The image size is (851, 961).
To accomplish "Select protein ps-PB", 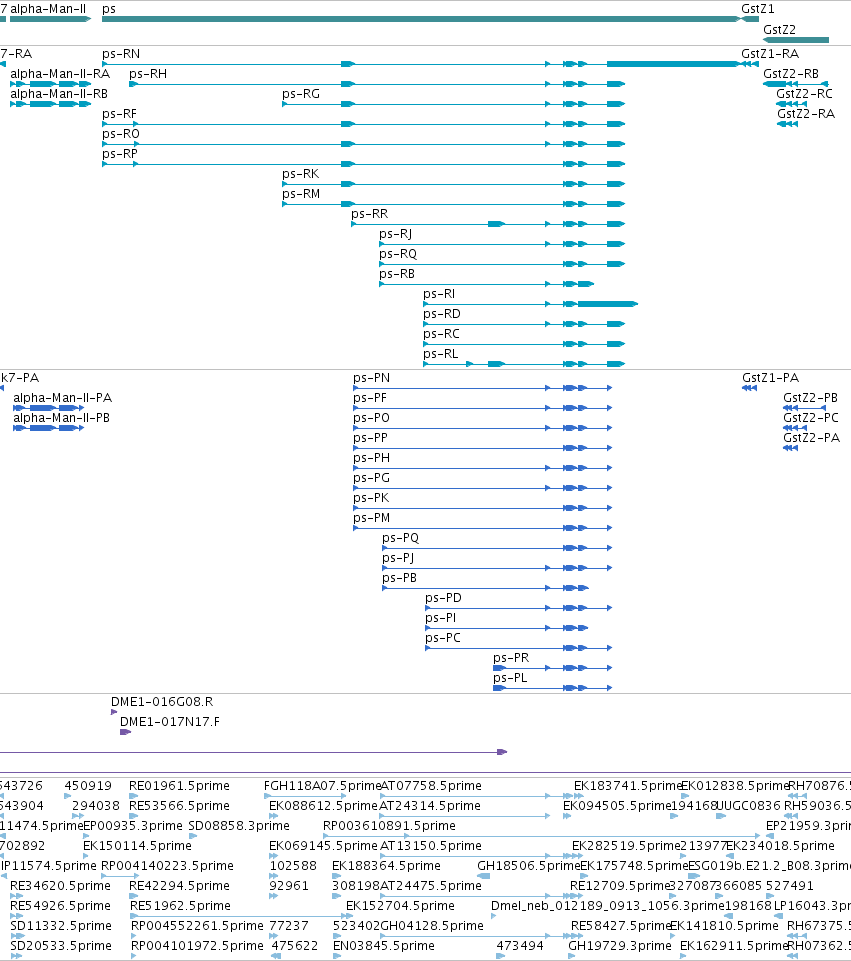I will point(486,588).
